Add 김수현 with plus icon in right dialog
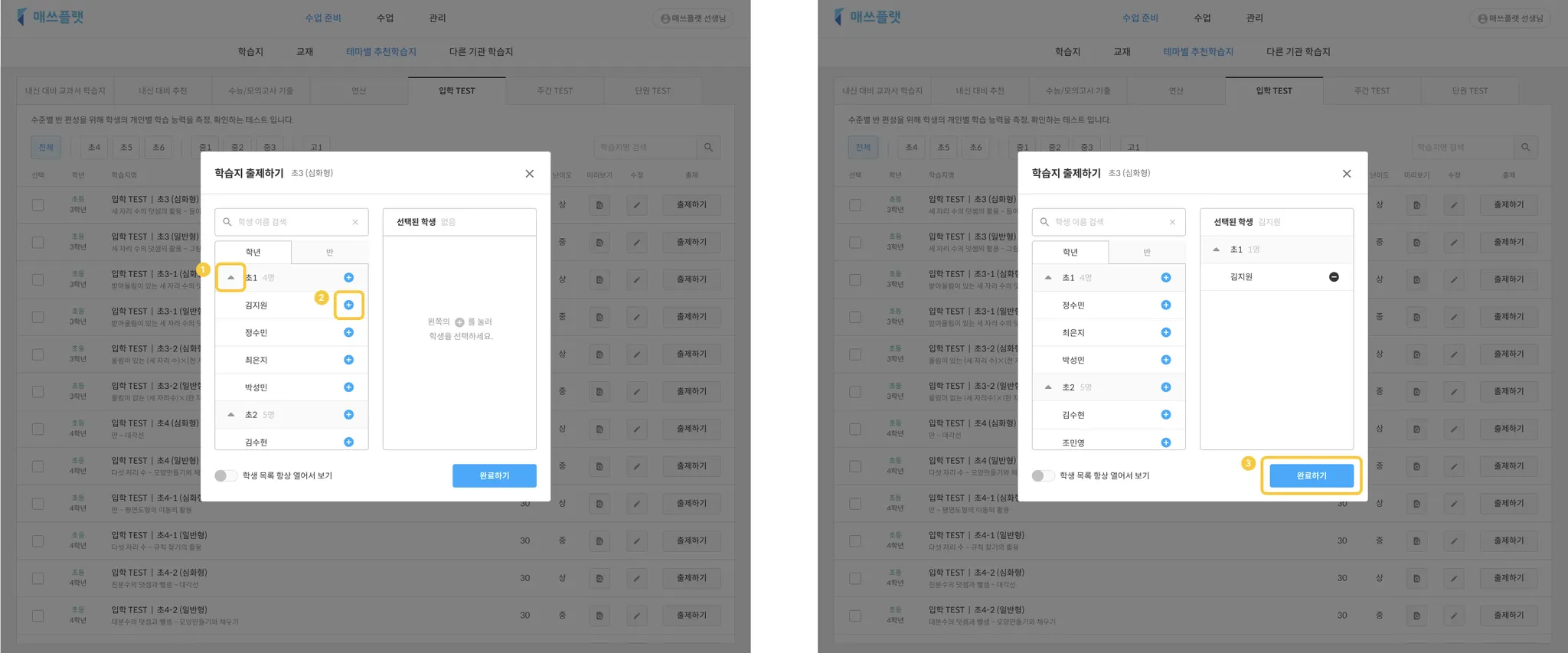The height and width of the screenshot is (653, 1568). (x=1165, y=415)
